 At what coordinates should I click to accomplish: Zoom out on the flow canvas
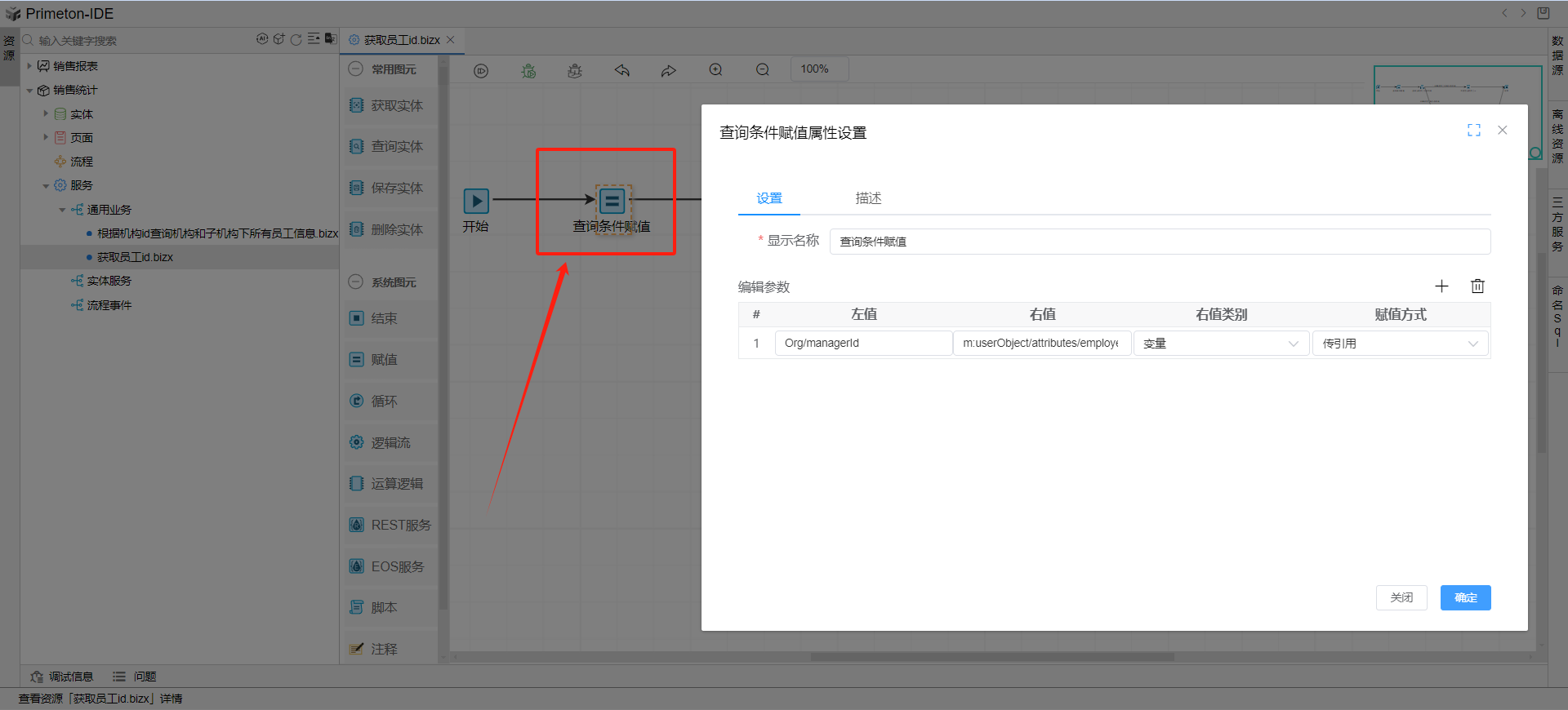tap(762, 70)
